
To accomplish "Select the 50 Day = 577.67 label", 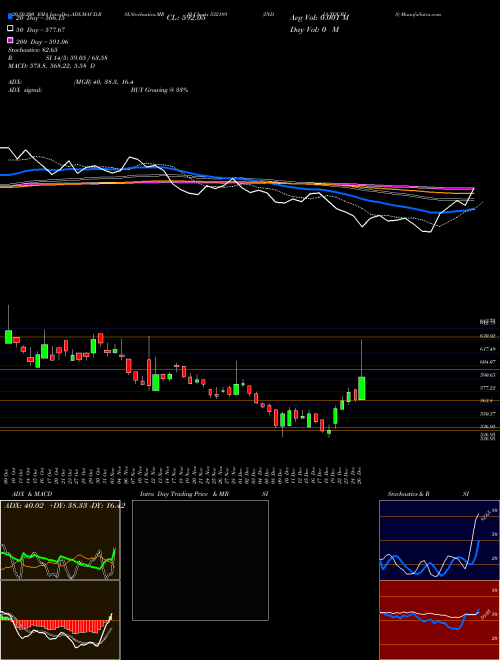I will (42, 30).
